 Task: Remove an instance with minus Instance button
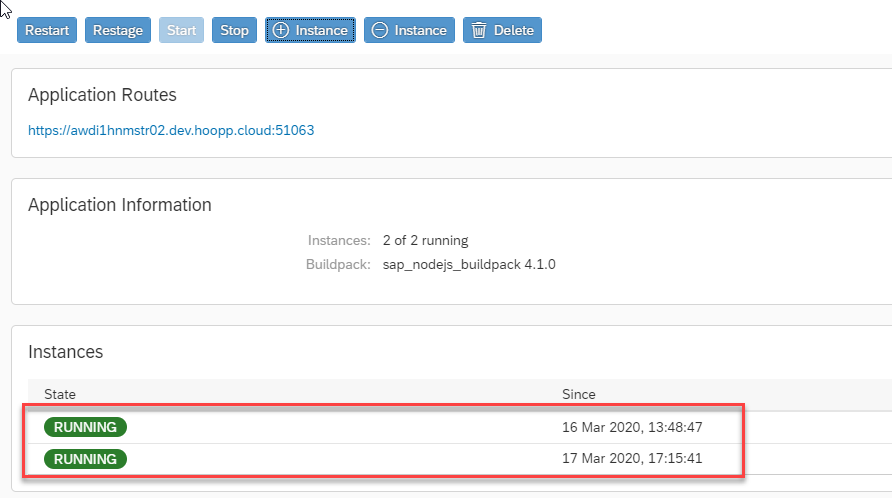pyautogui.click(x=409, y=30)
